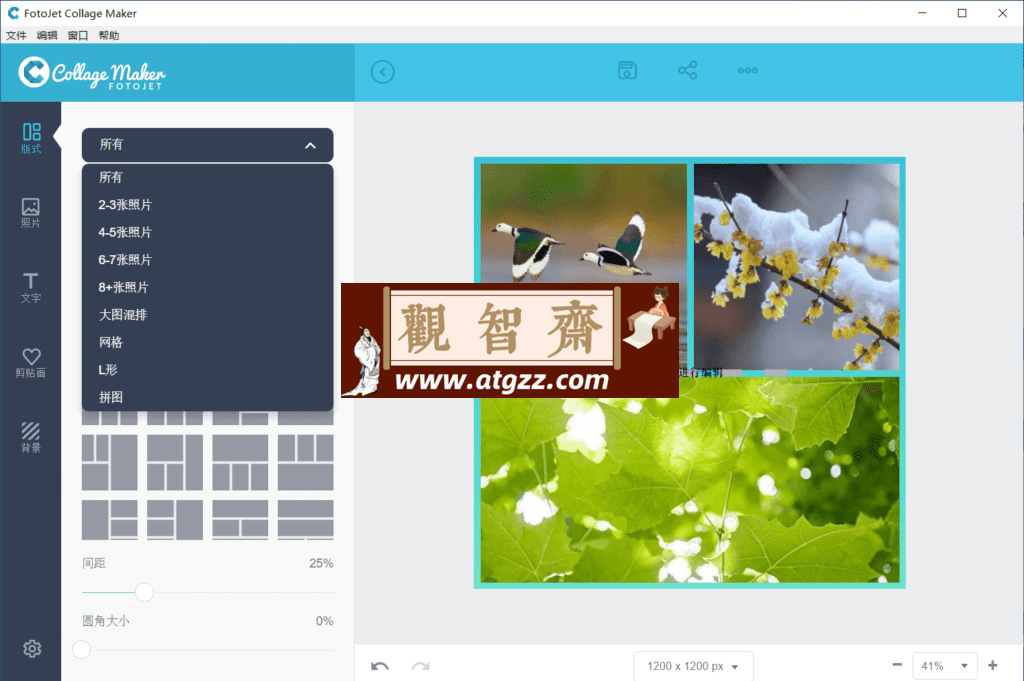Select the green leaves photo in collage
The width and height of the screenshot is (1024, 681).
[690, 480]
